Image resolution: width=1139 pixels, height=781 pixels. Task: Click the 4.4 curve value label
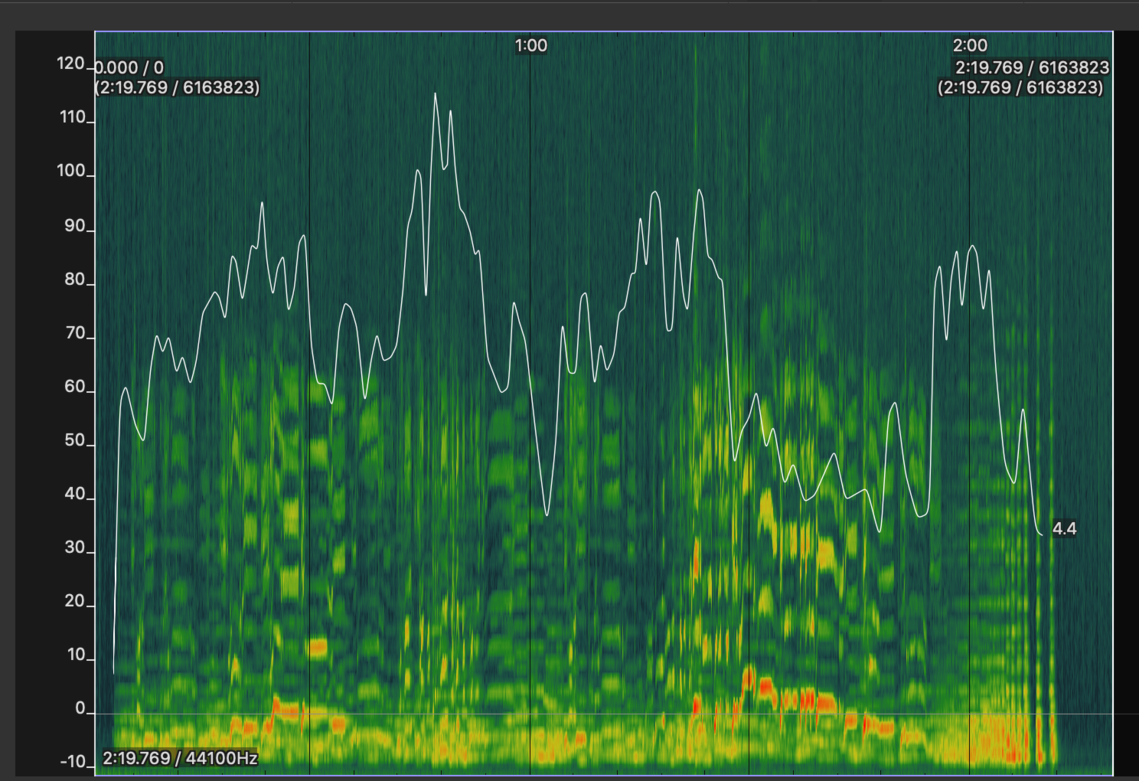click(x=1064, y=529)
